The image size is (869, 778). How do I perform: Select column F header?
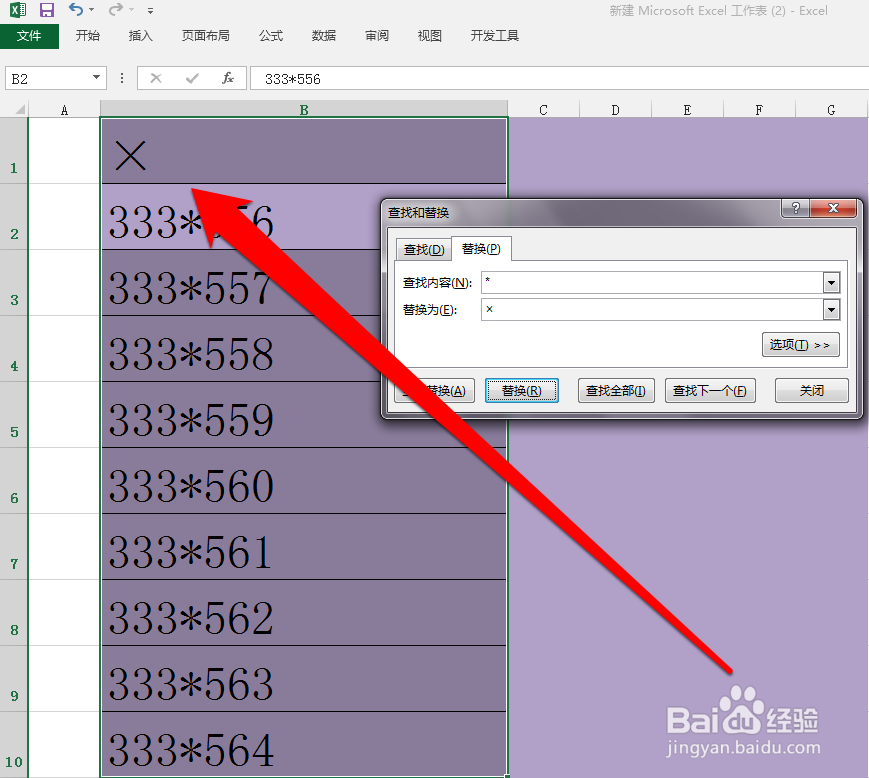coord(759,110)
